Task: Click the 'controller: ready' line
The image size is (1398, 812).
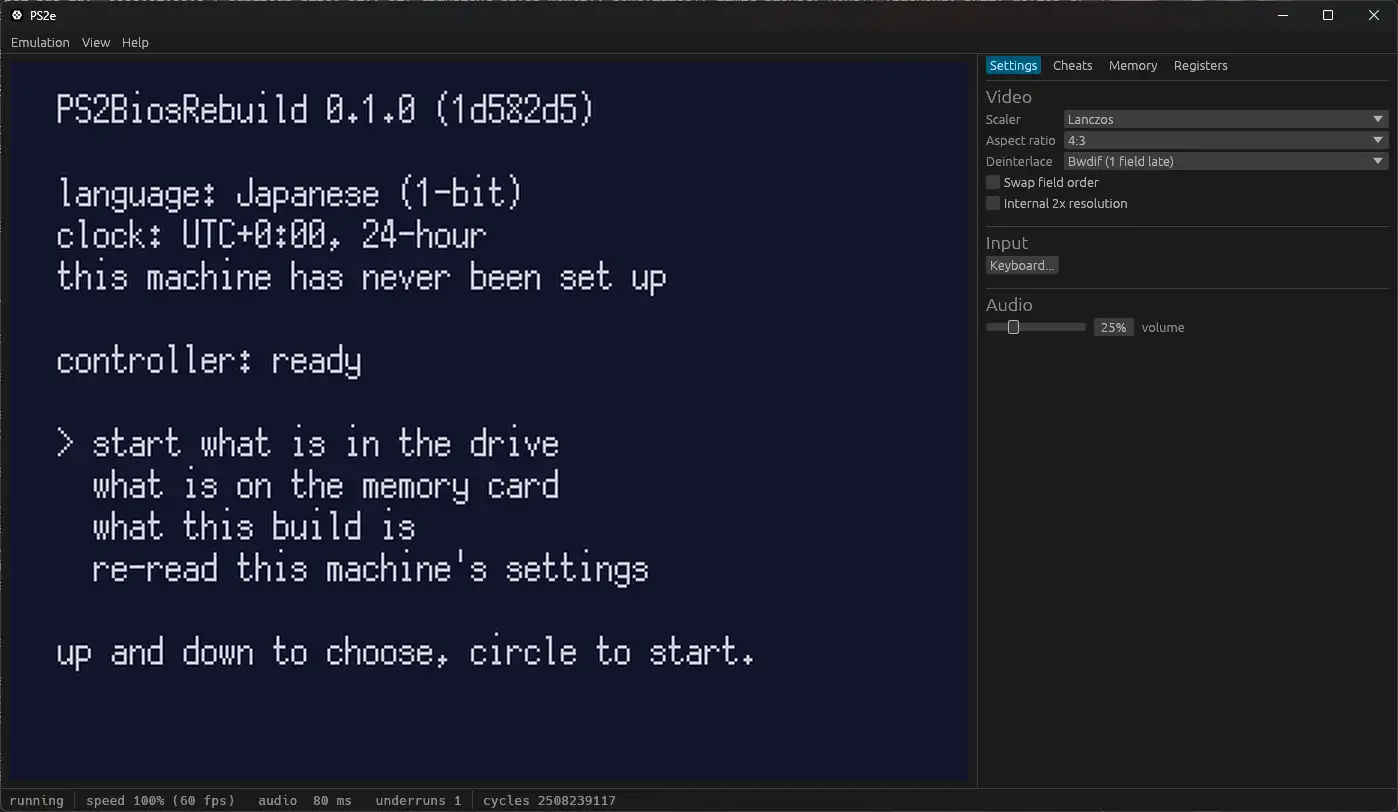Action: (209, 360)
